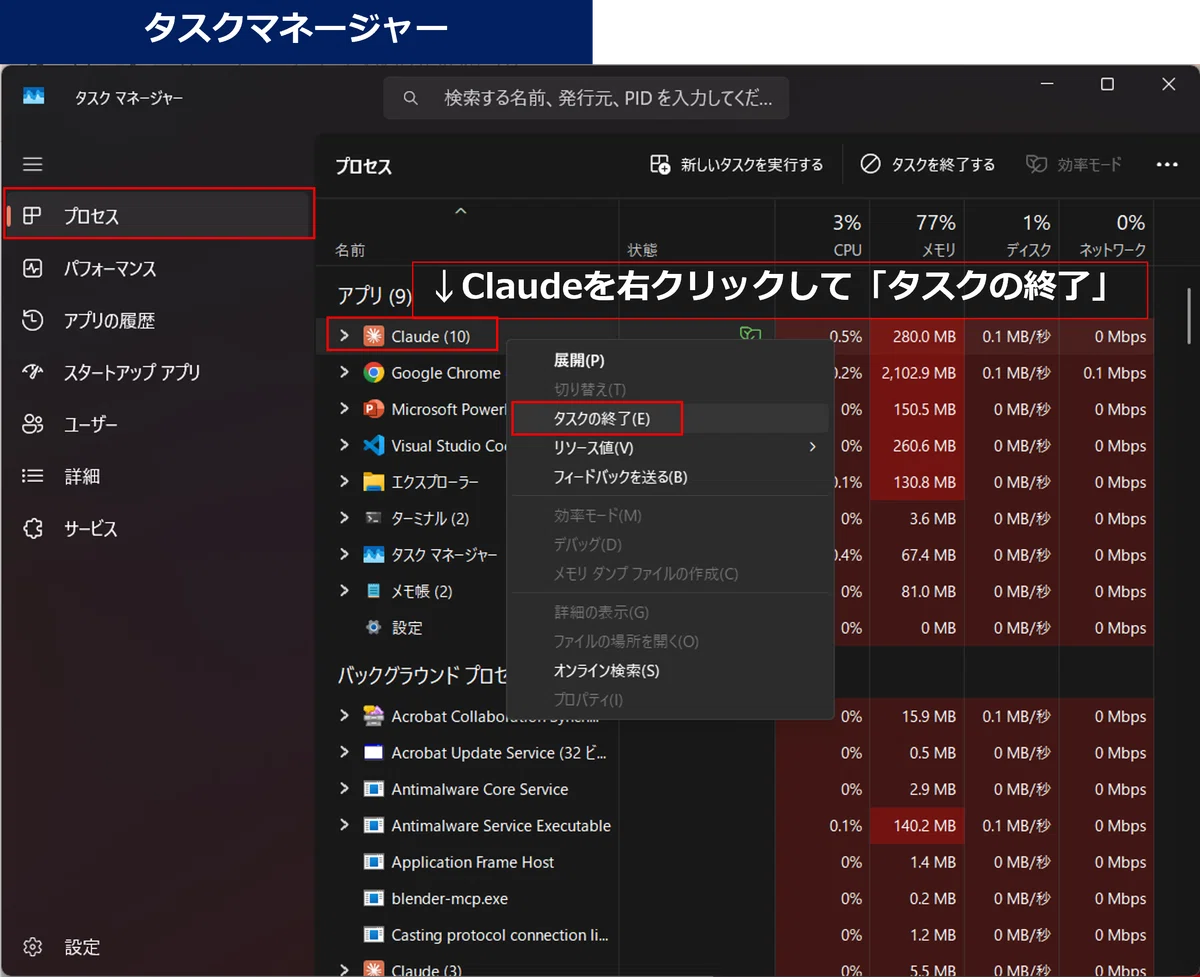Open the three-dots more options menu

pos(1167,164)
